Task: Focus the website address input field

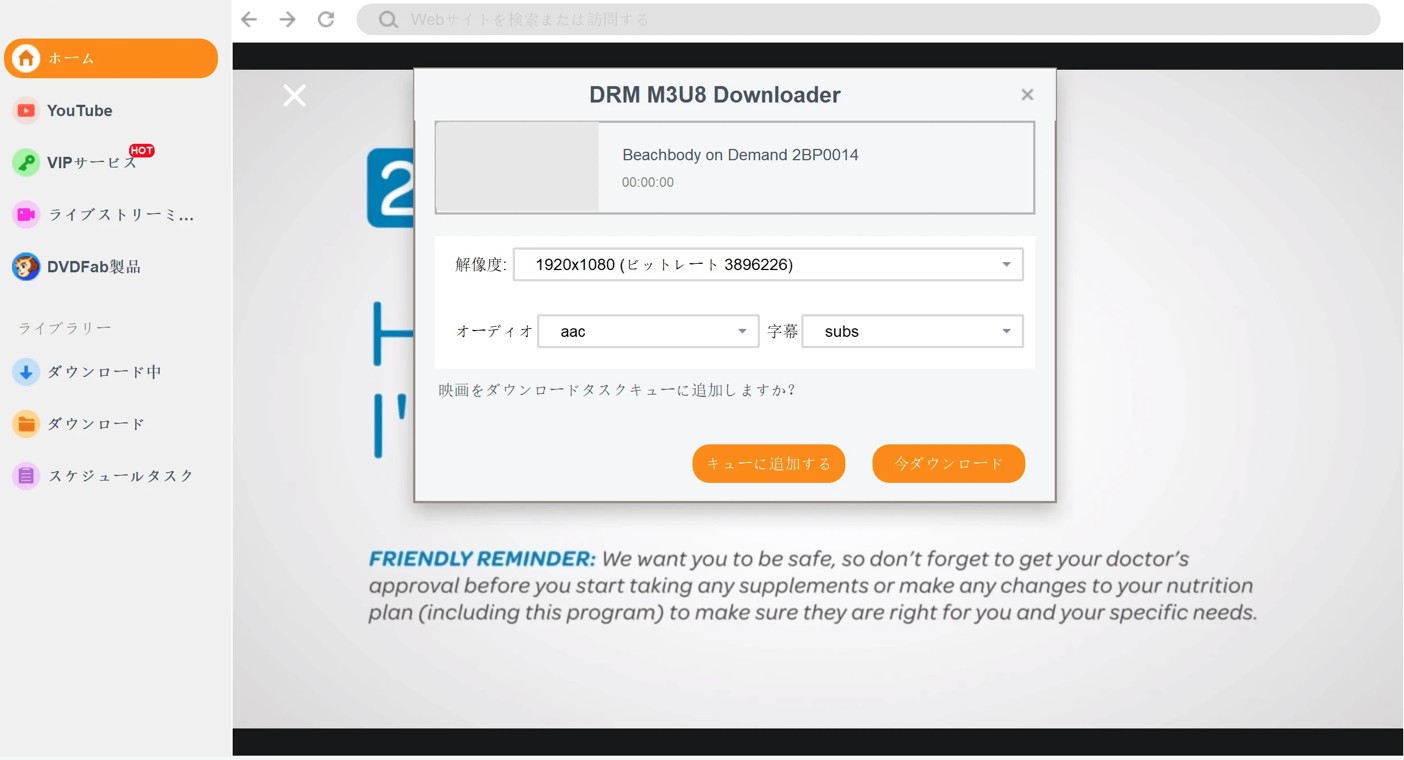Action: (868, 19)
